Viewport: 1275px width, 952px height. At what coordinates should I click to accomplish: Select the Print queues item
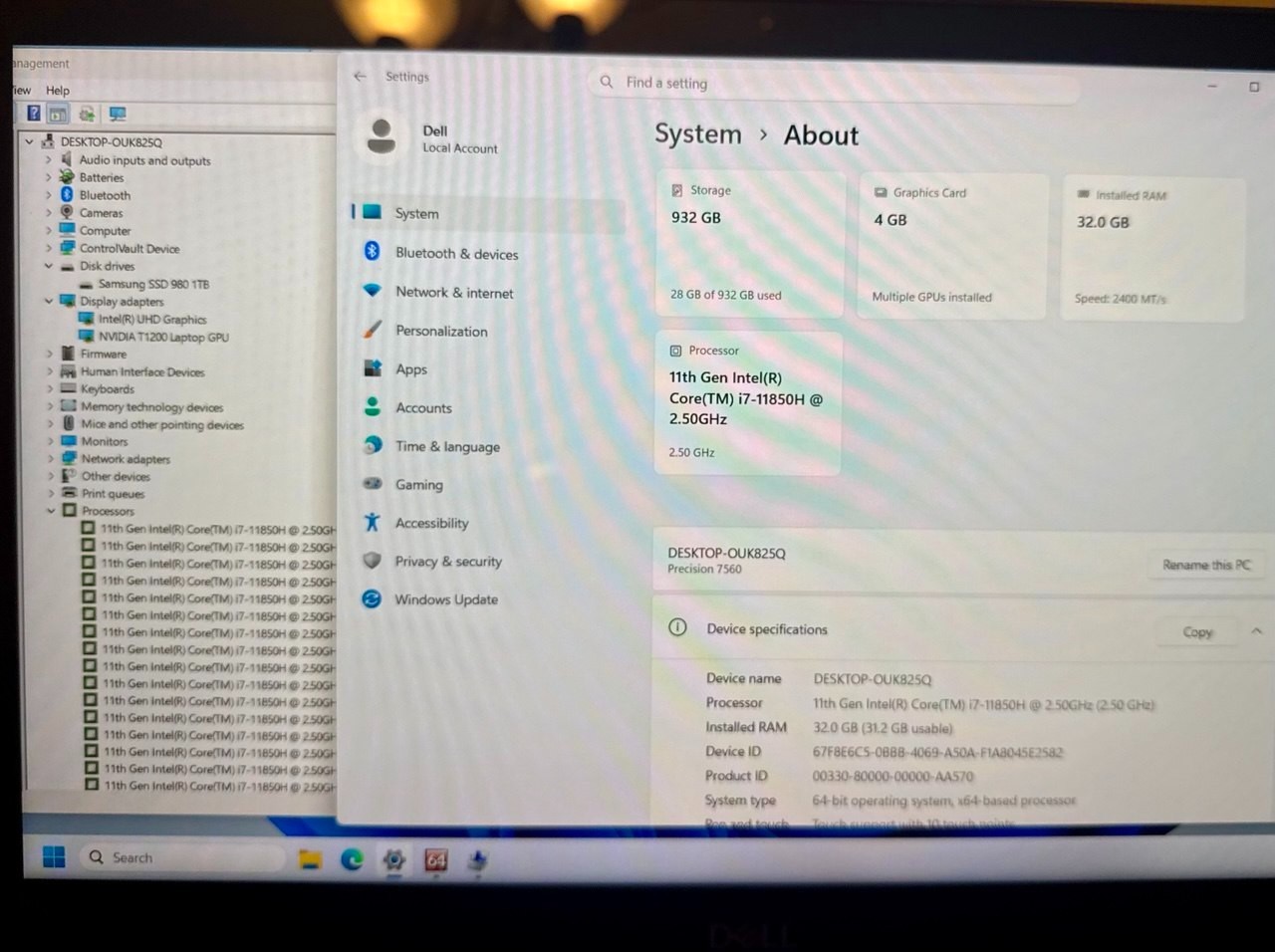click(113, 494)
